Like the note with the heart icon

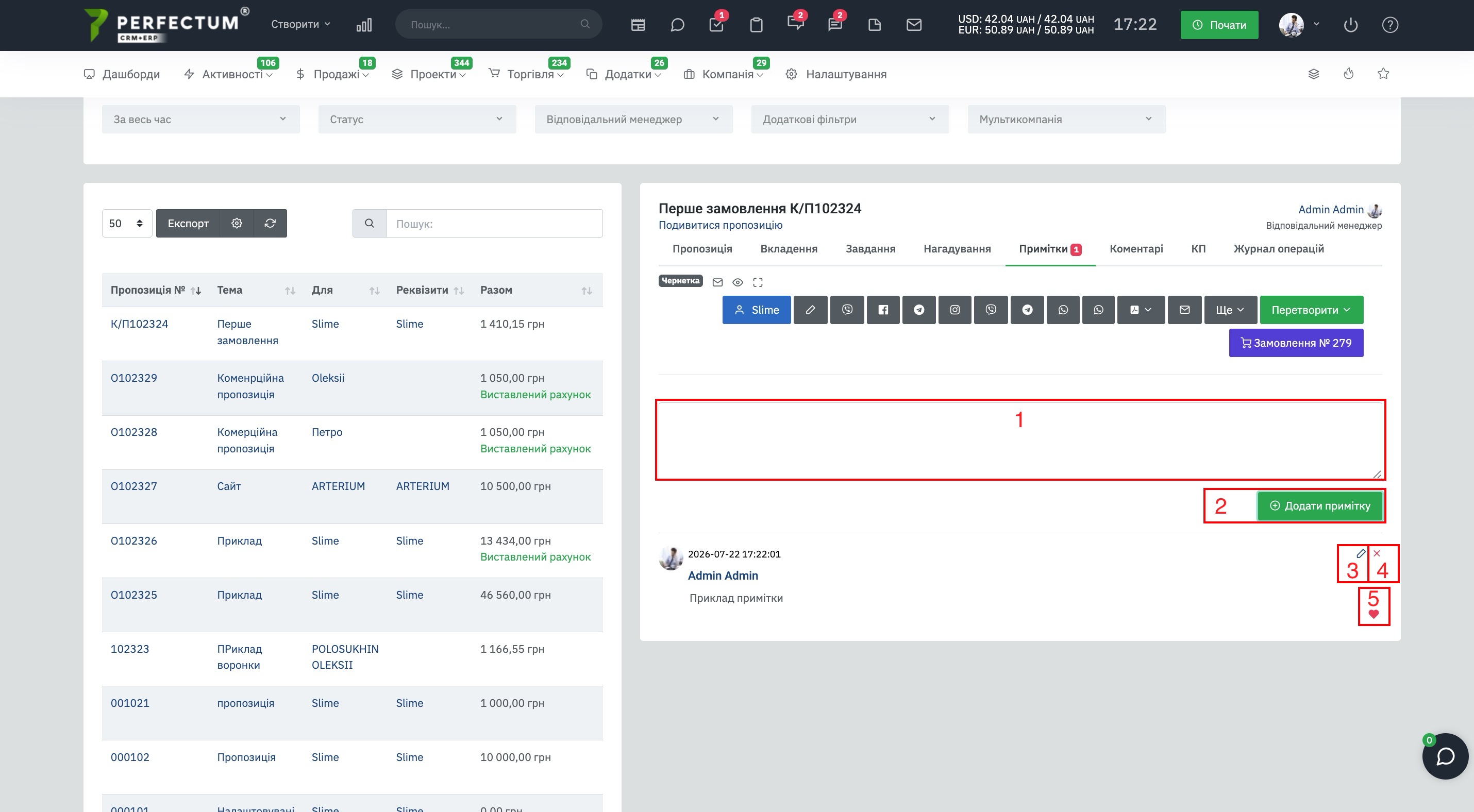pos(1373,614)
